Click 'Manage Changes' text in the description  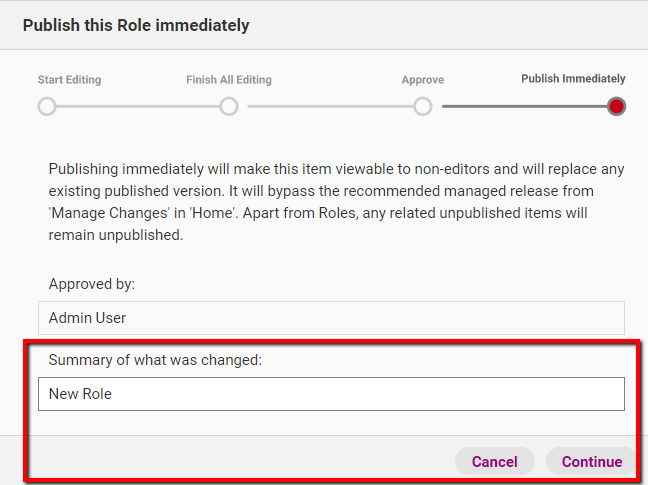point(109,213)
